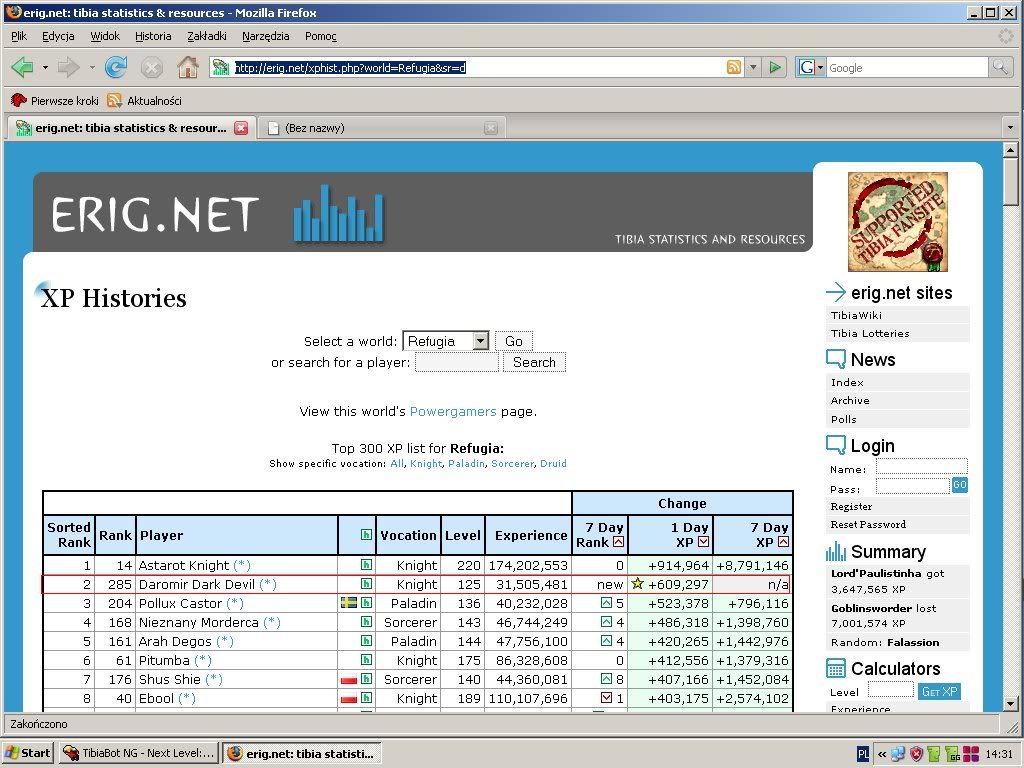Open the Powergamers page link
The image size is (1024, 768).
(453, 411)
